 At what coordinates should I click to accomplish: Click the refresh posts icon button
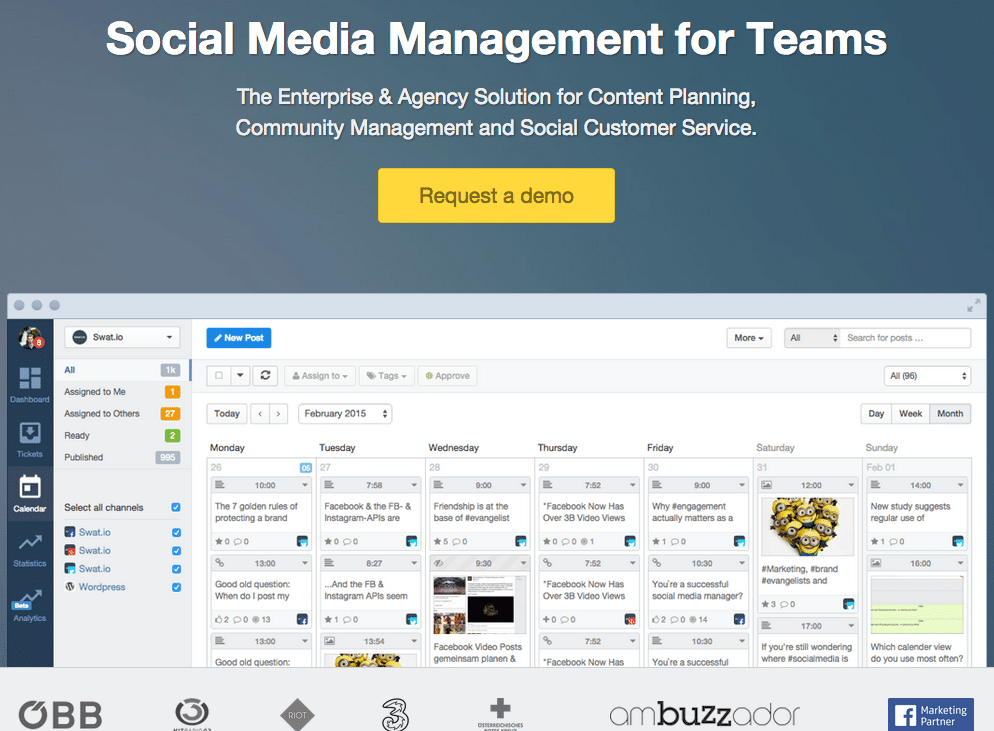click(x=266, y=375)
